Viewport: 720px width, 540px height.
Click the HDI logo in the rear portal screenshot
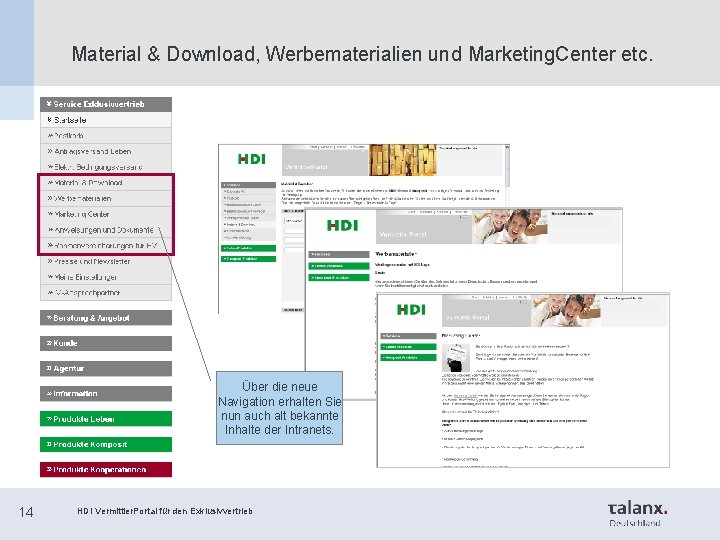click(252, 159)
